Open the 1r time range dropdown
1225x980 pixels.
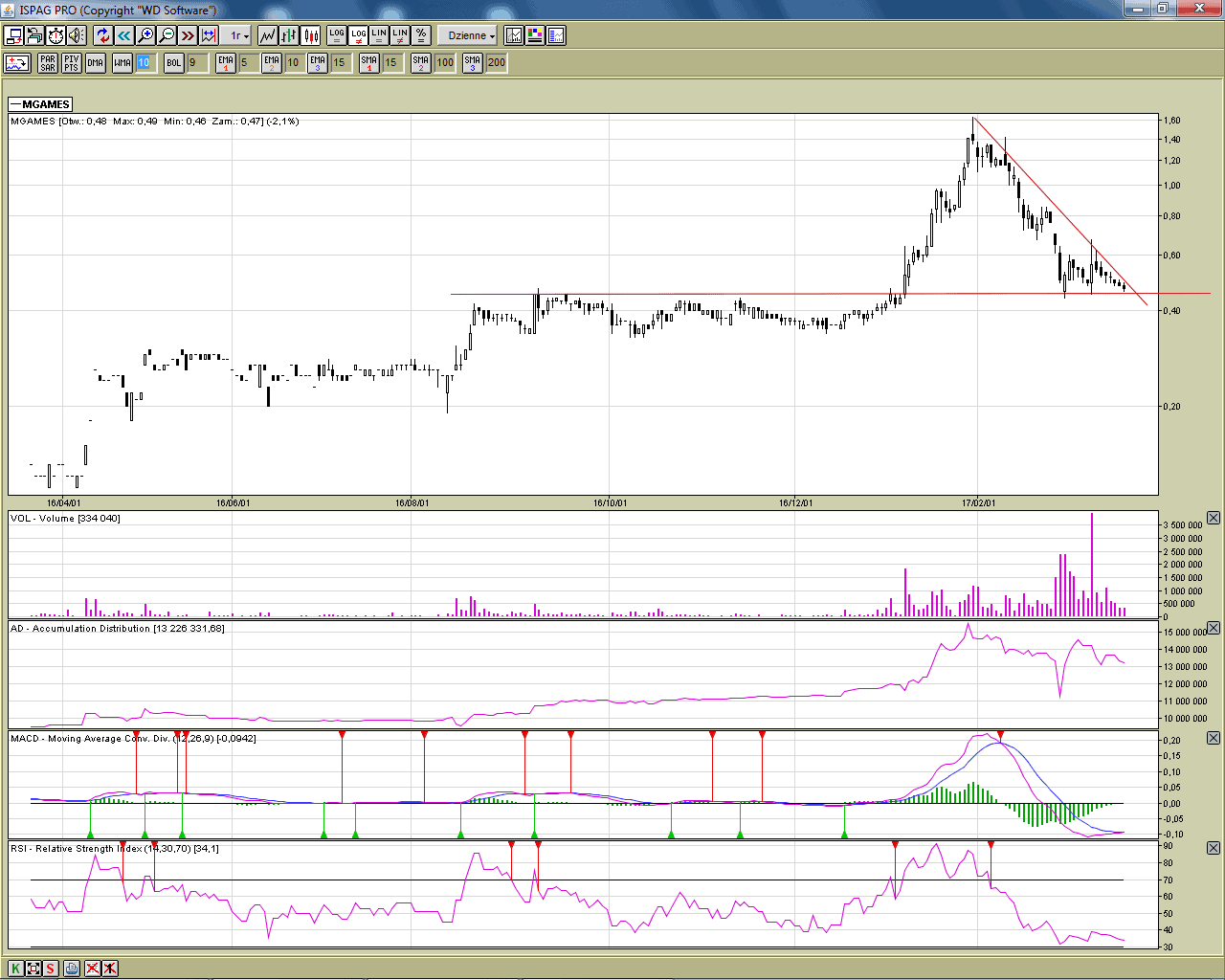coord(238,35)
